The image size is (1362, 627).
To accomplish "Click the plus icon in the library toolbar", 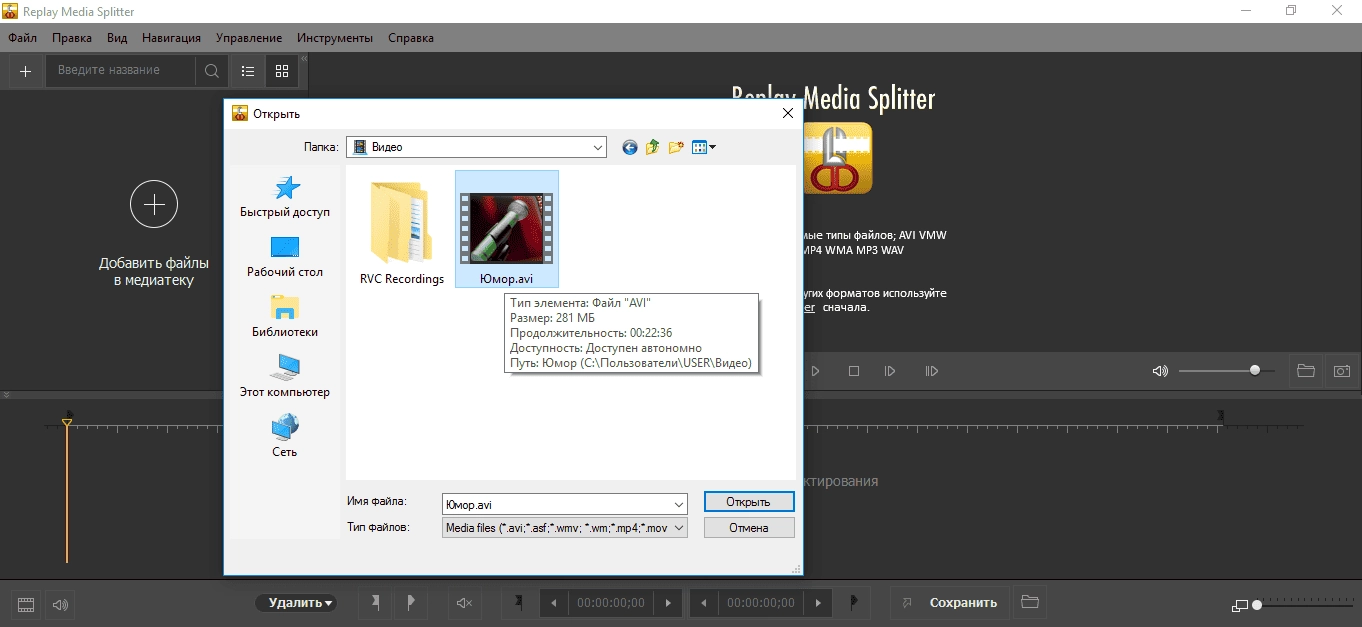I will click(x=26, y=71).
